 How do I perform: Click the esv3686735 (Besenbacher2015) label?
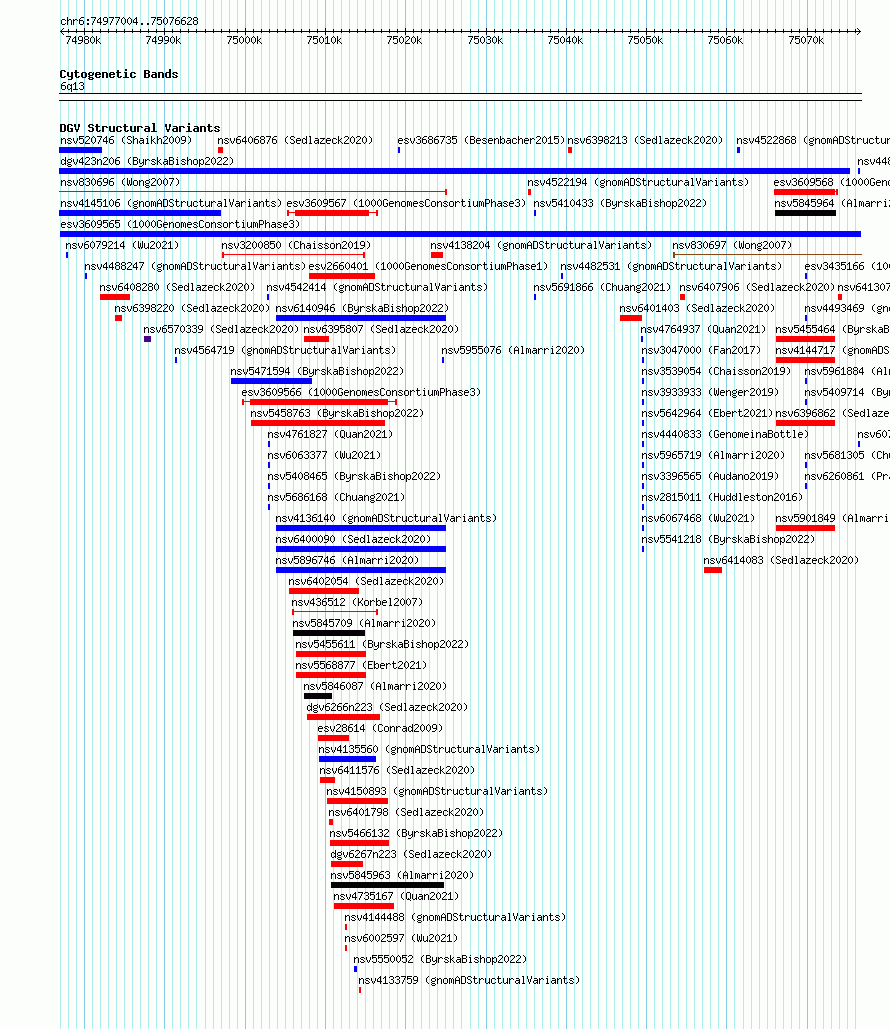481,140
